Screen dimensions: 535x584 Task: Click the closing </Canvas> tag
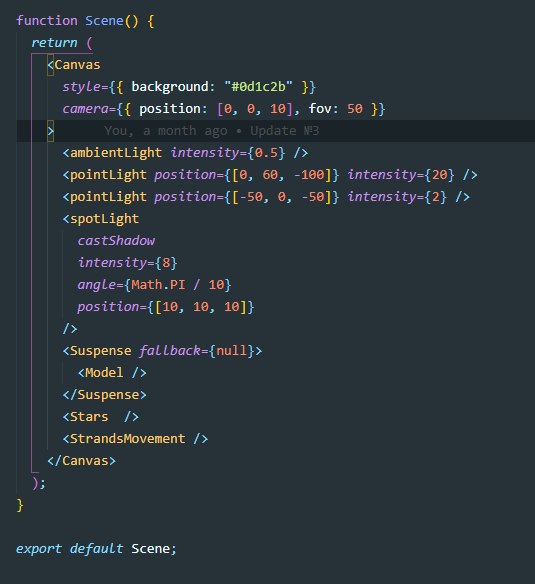coord(82,461)
